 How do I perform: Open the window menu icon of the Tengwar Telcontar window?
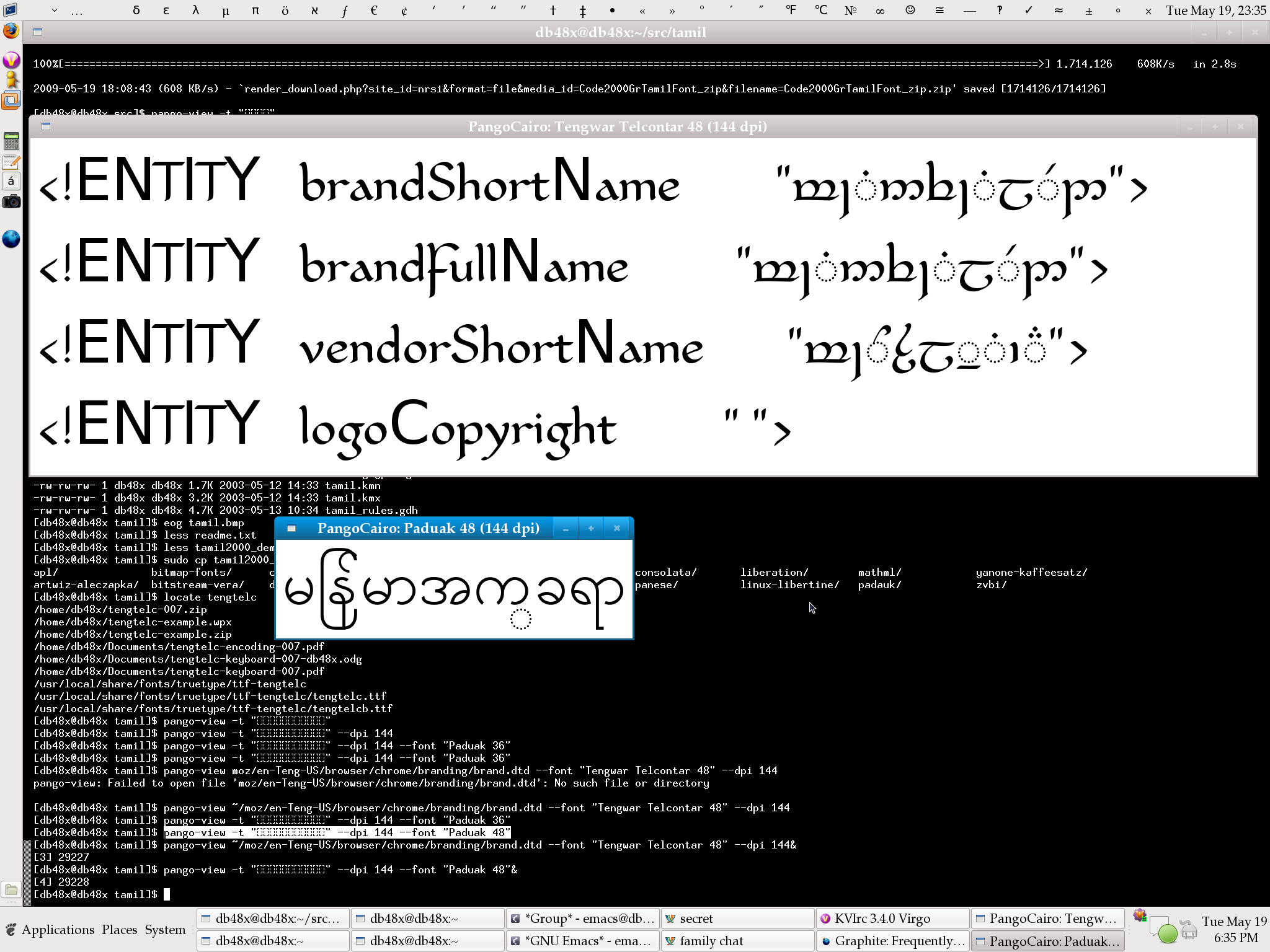pyautogui.click(x=45, y=126)
